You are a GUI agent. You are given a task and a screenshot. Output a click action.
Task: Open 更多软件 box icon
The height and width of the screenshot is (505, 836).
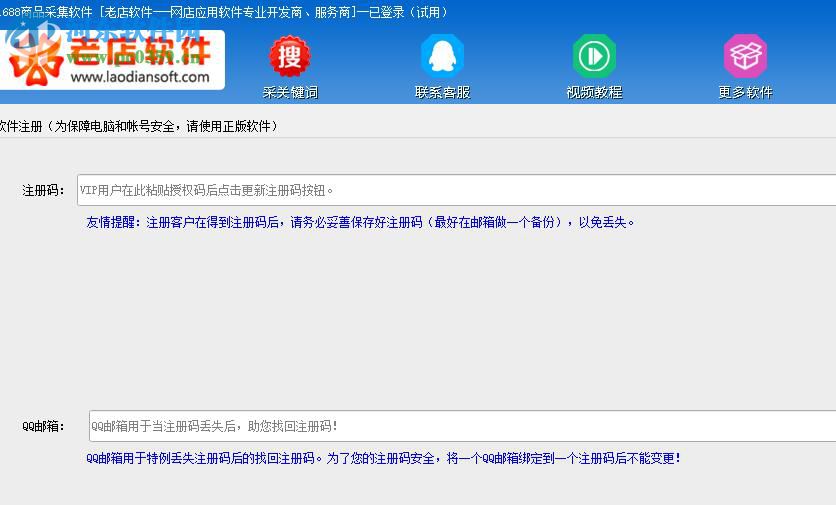click(x=745, y=56)
